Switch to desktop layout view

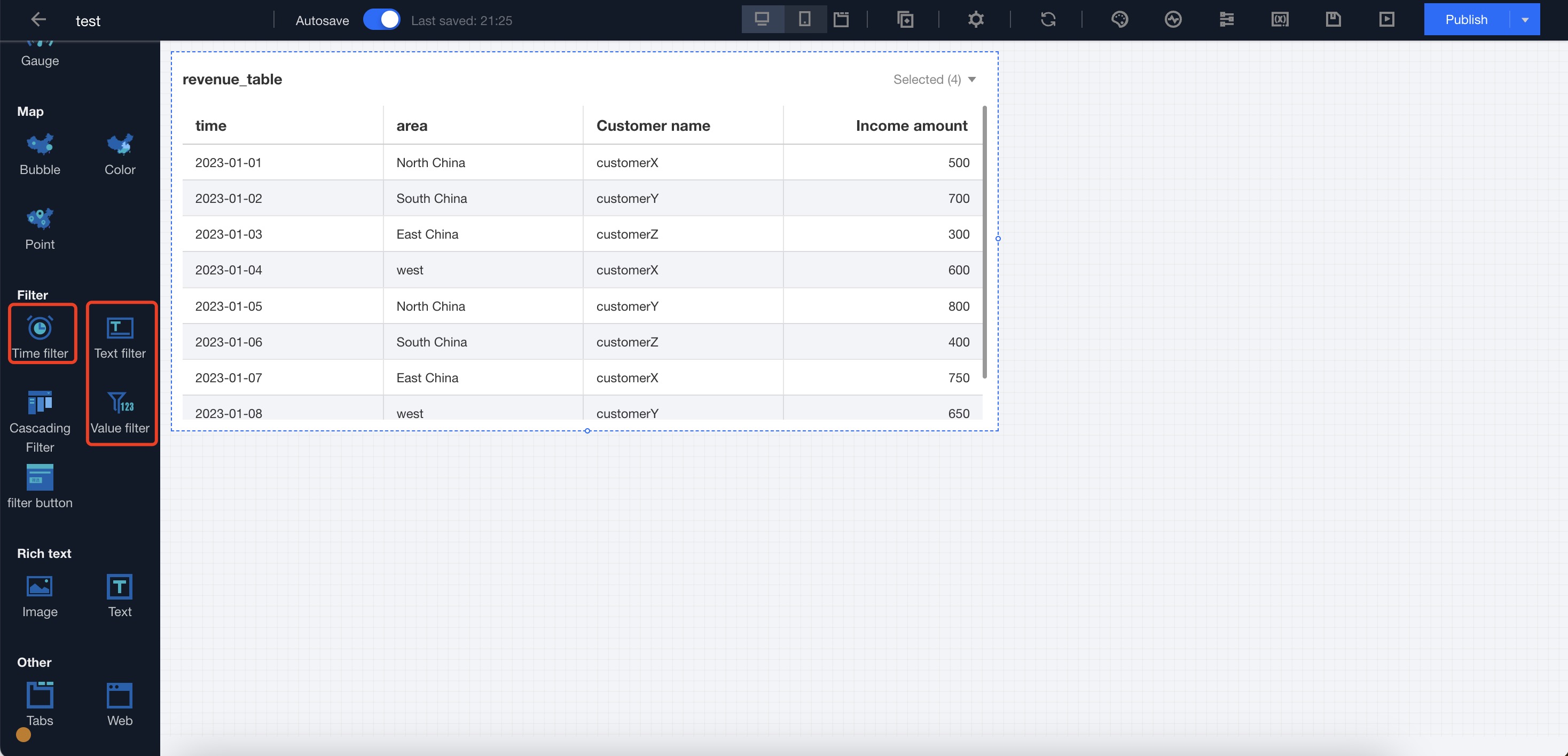[762, 19]
